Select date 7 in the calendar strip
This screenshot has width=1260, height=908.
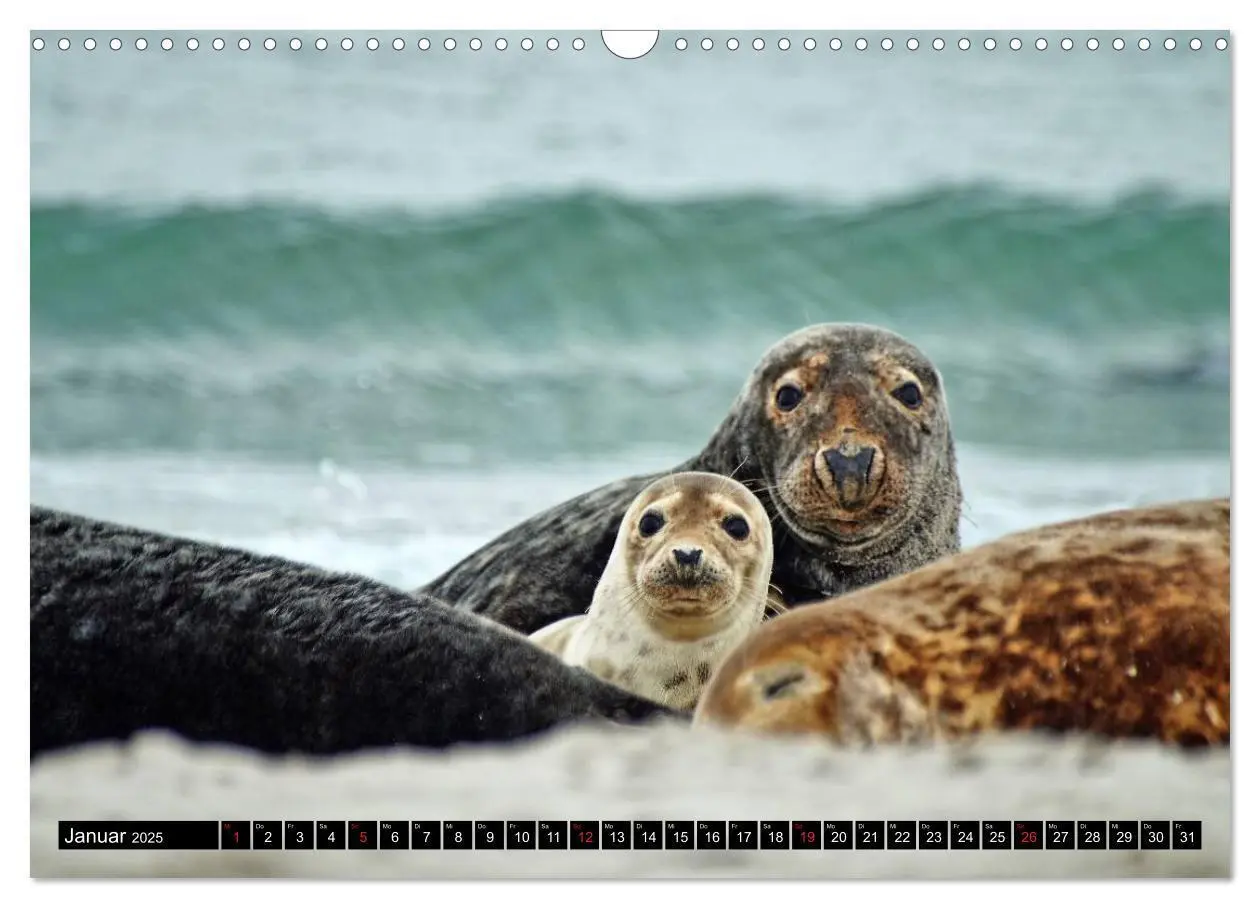[426, 836]
